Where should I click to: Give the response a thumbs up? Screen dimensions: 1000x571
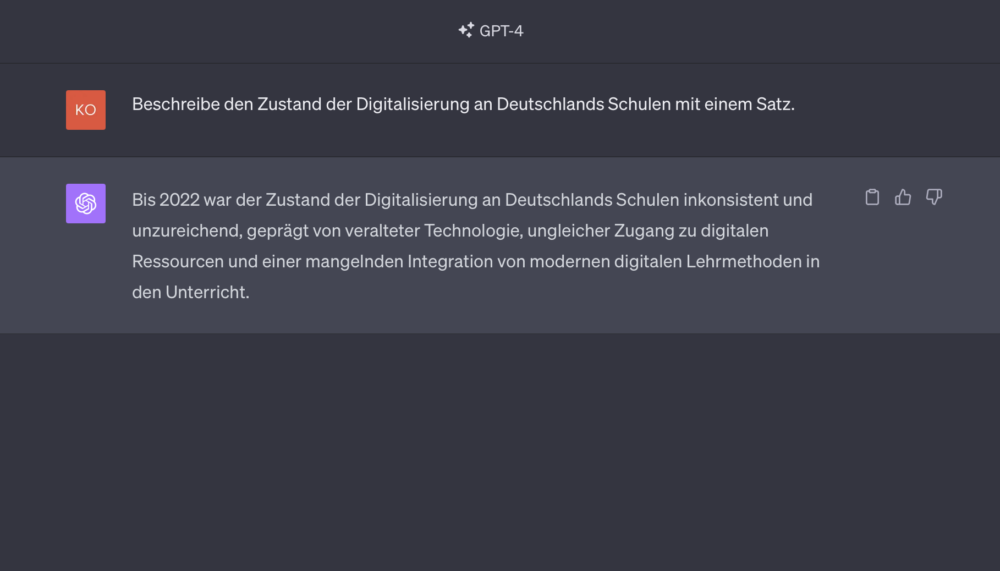[903, 197]
